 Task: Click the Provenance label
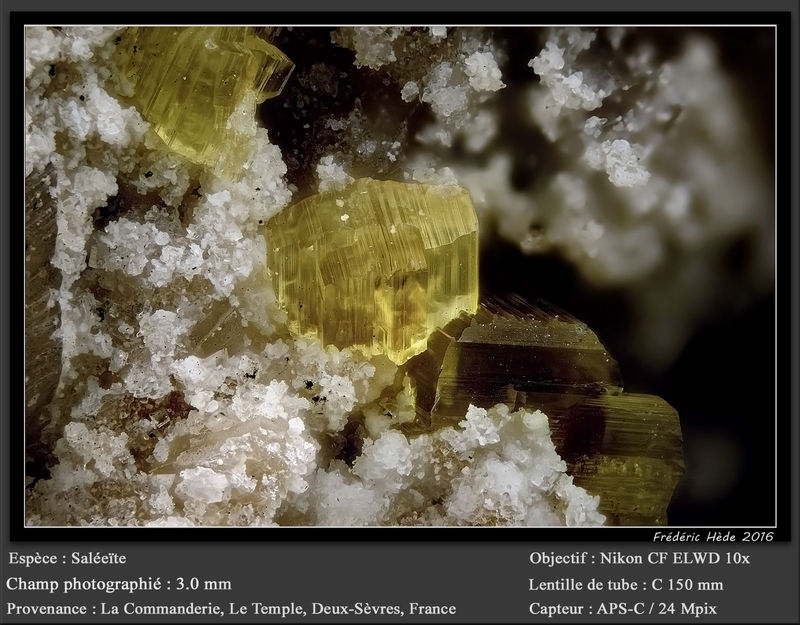(46, 609)
